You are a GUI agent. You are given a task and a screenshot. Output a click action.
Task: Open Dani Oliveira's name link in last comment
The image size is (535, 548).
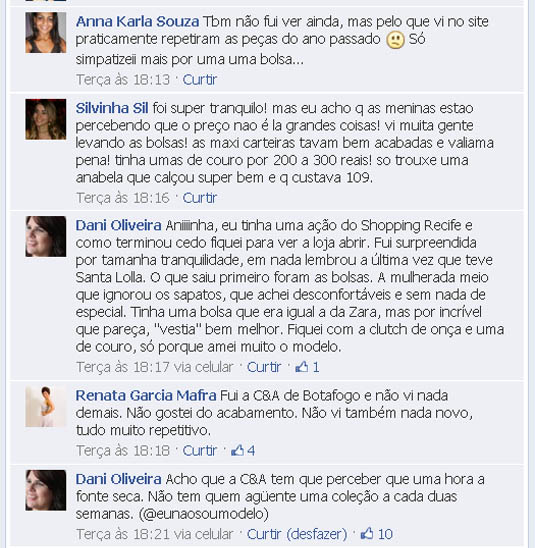pyautogui.click(x=118, y=479)
